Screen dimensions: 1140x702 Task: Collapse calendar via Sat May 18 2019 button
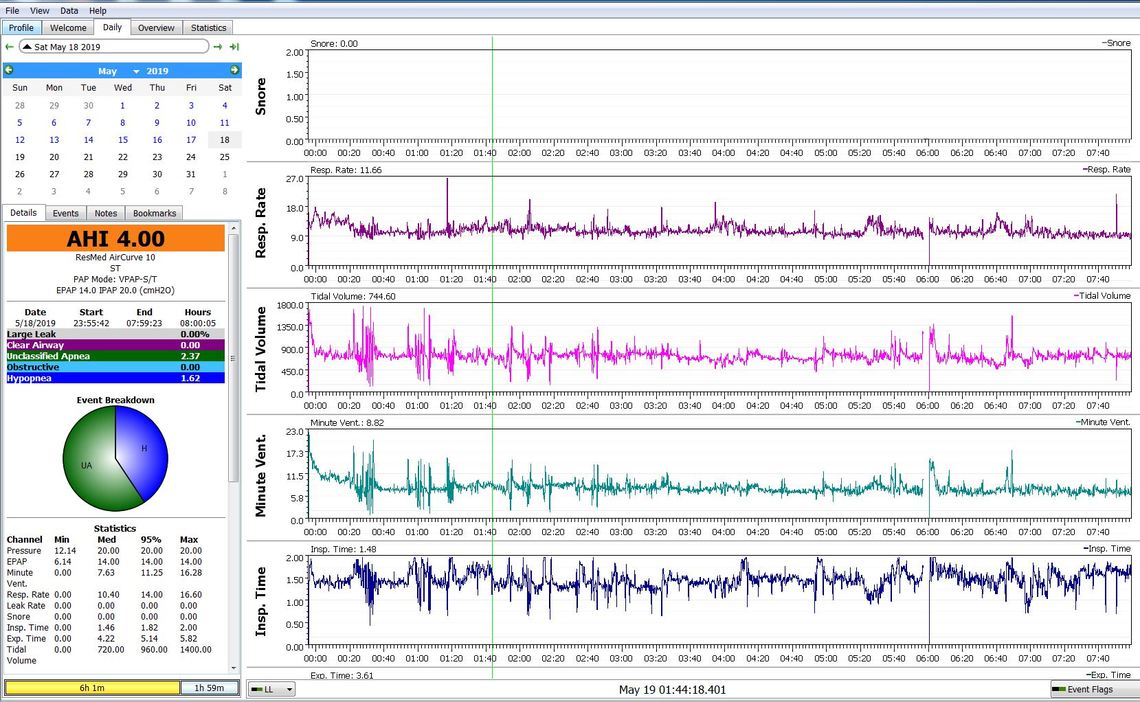(x=113, y=47)
